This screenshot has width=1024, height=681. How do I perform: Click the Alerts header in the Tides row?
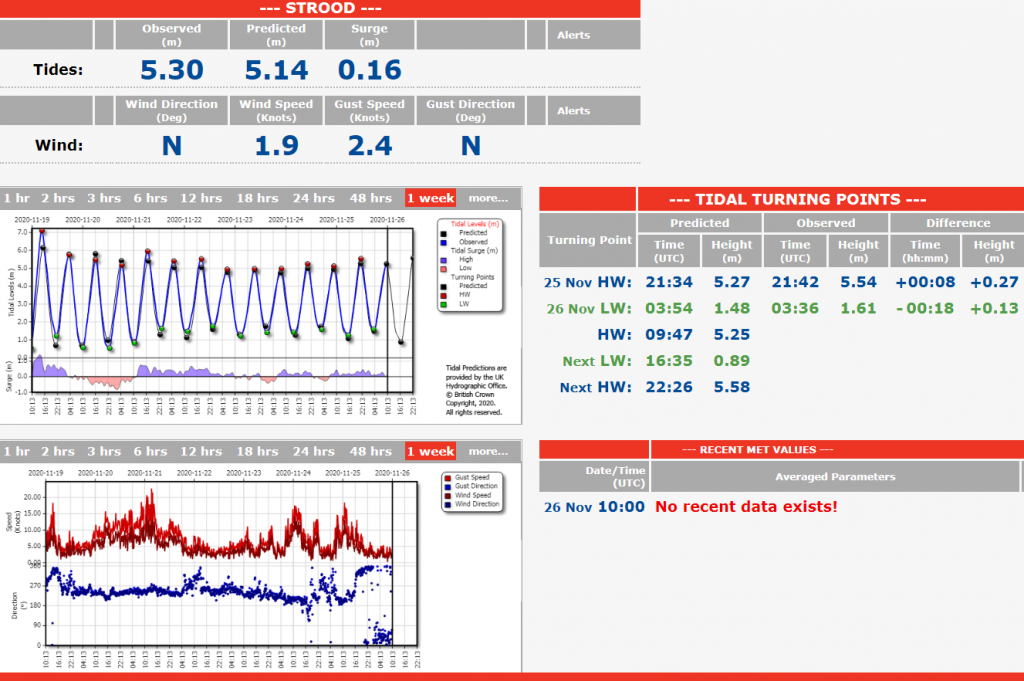[573, 35]
